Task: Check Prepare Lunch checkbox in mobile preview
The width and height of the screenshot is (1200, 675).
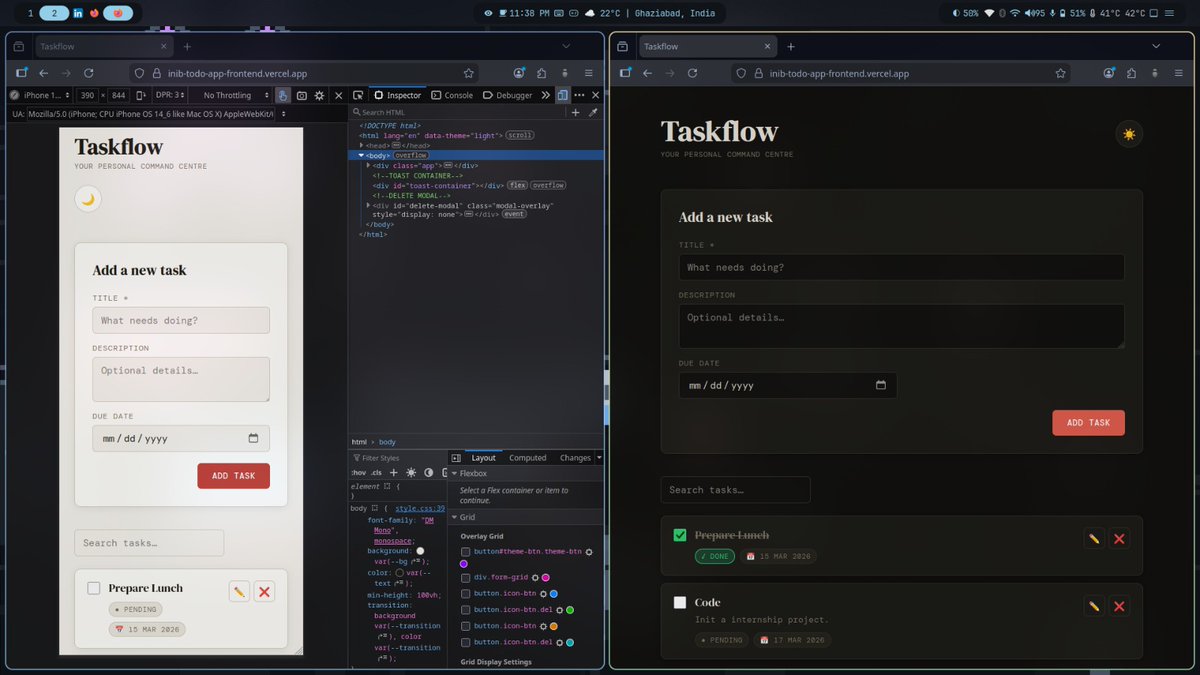Action: [94, 588]
